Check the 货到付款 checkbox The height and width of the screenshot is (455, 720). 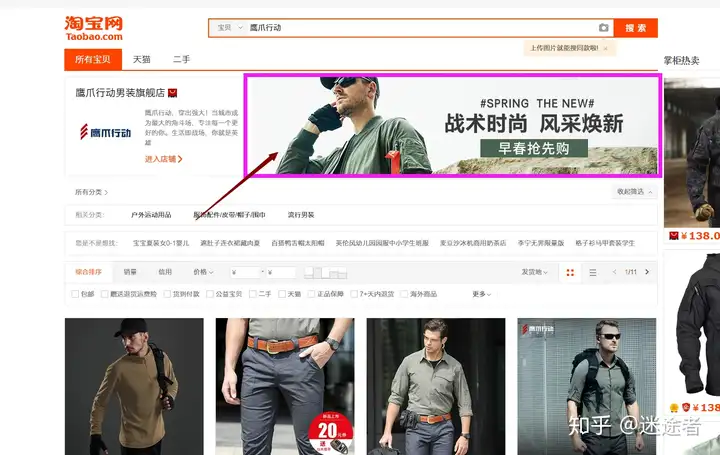[x=167, y=294]
